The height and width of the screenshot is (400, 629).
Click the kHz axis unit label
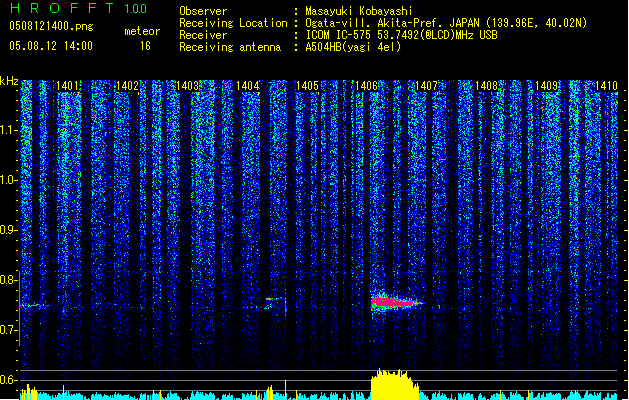tap(9, 81)
